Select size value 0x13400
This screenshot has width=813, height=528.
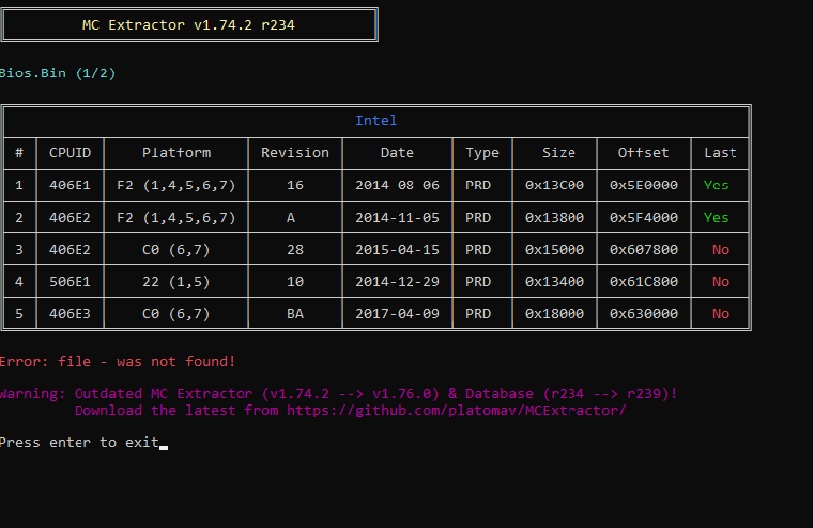pos(554,282)
